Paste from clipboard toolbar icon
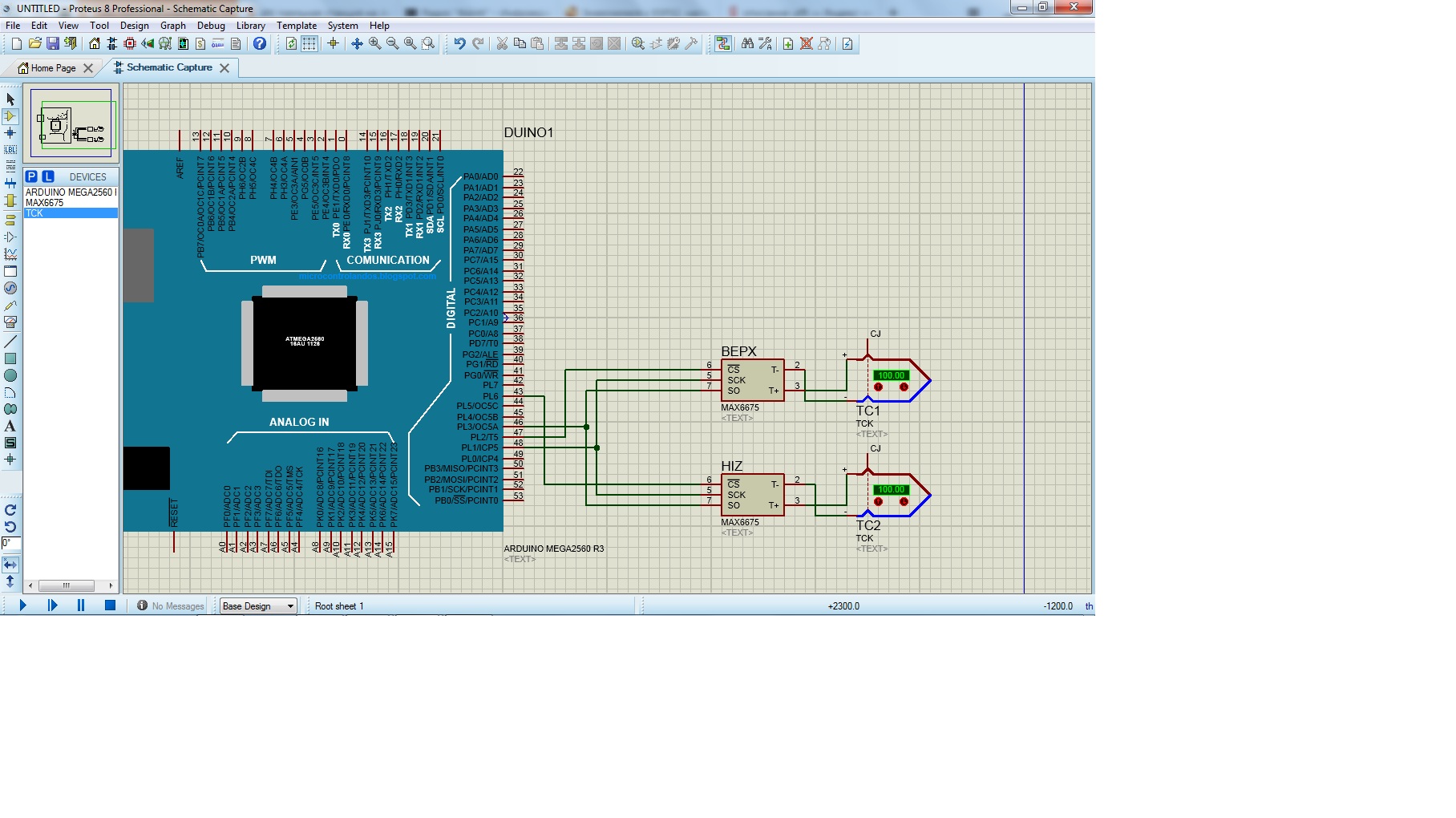Viewport: 1456px width, 818px height. (537, 43)
